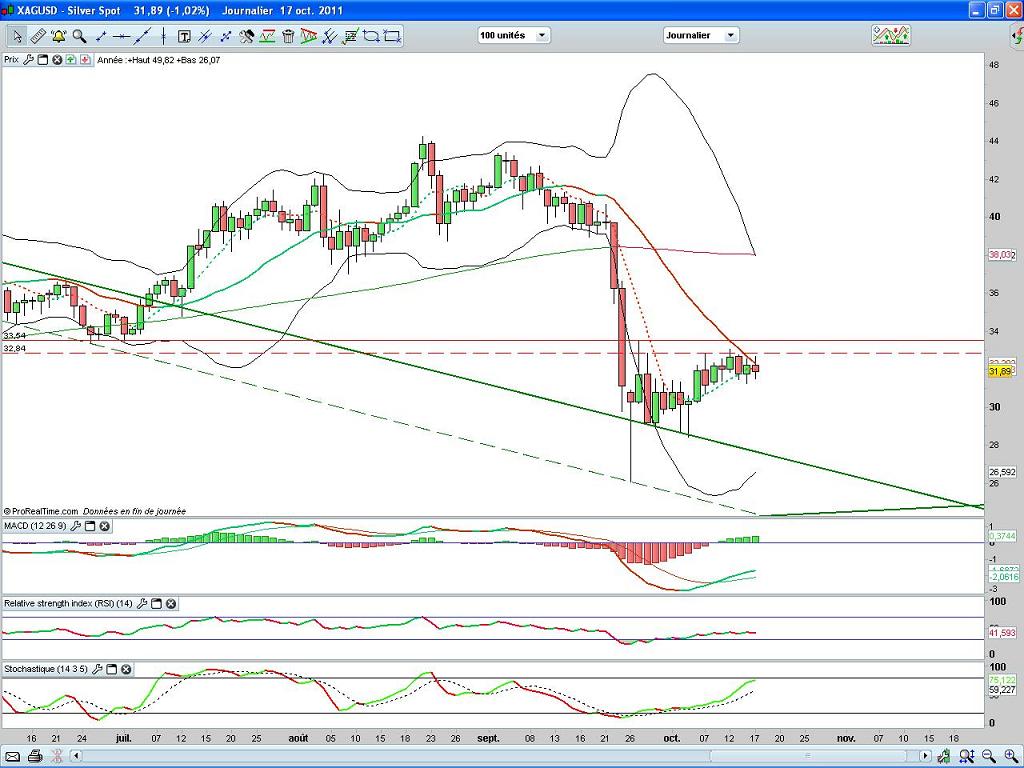Click the 41,593 RSI value label
This screenshot has height=768, width=1024.
click(1002, 633)
